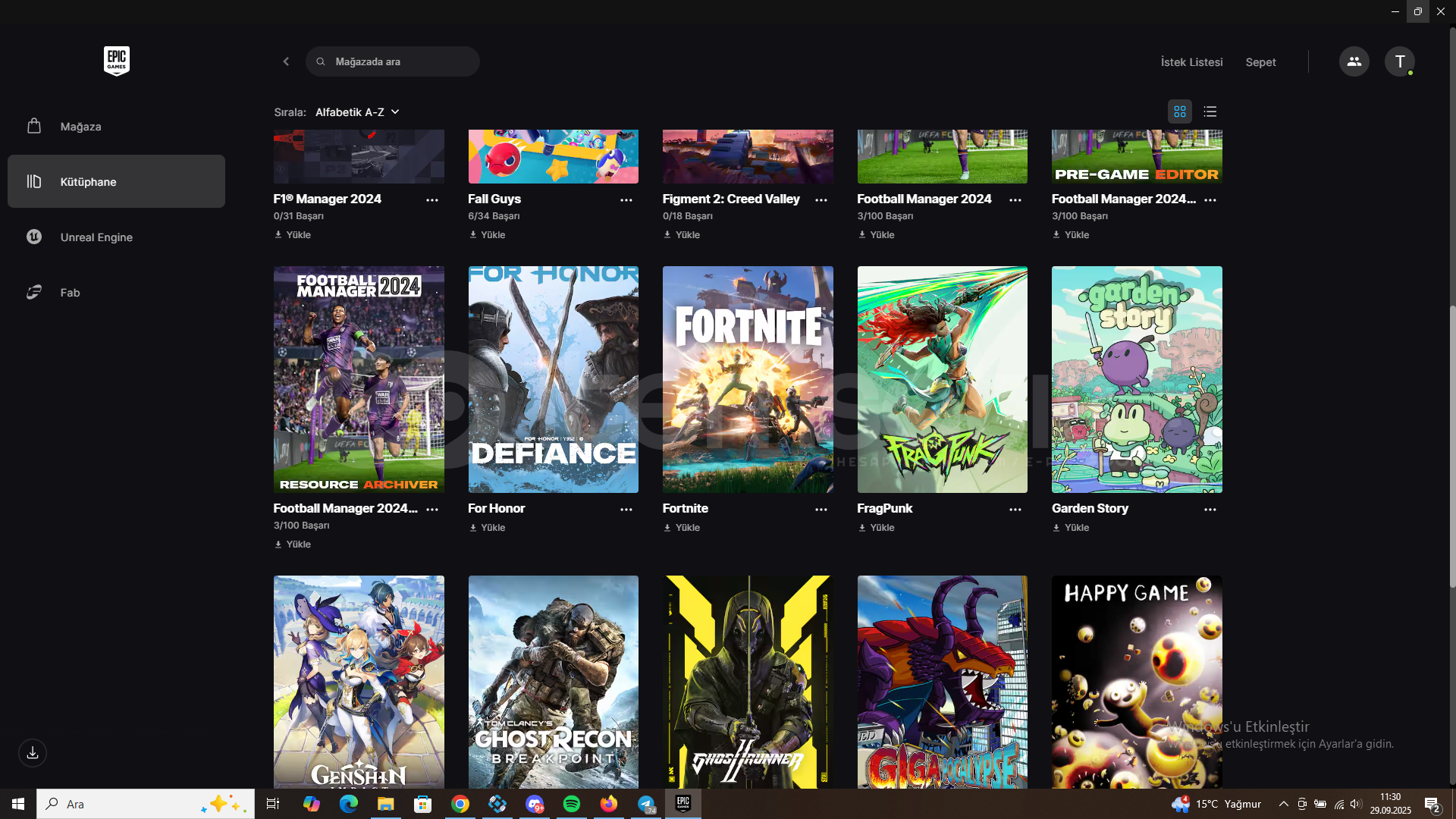
Task: Open options menu for Football Manager 2024
Action: 1015,200
